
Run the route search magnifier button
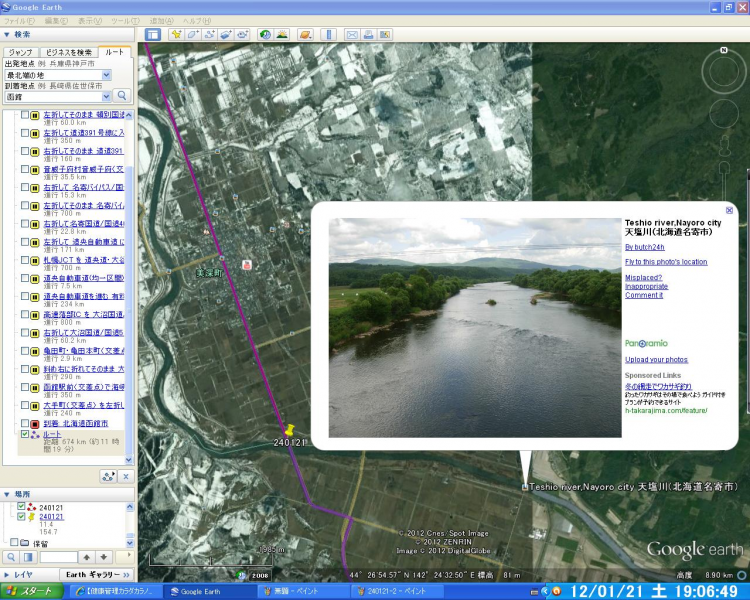coord(122,96)
